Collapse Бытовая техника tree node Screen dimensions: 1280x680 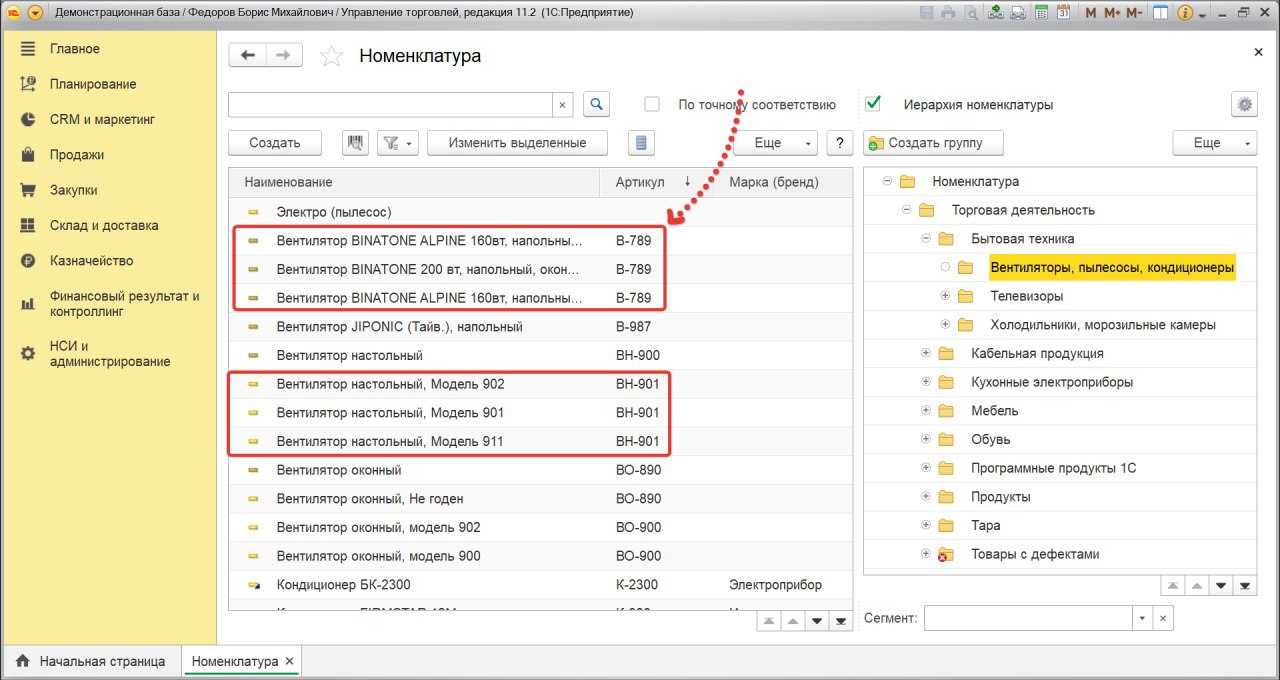926,239
